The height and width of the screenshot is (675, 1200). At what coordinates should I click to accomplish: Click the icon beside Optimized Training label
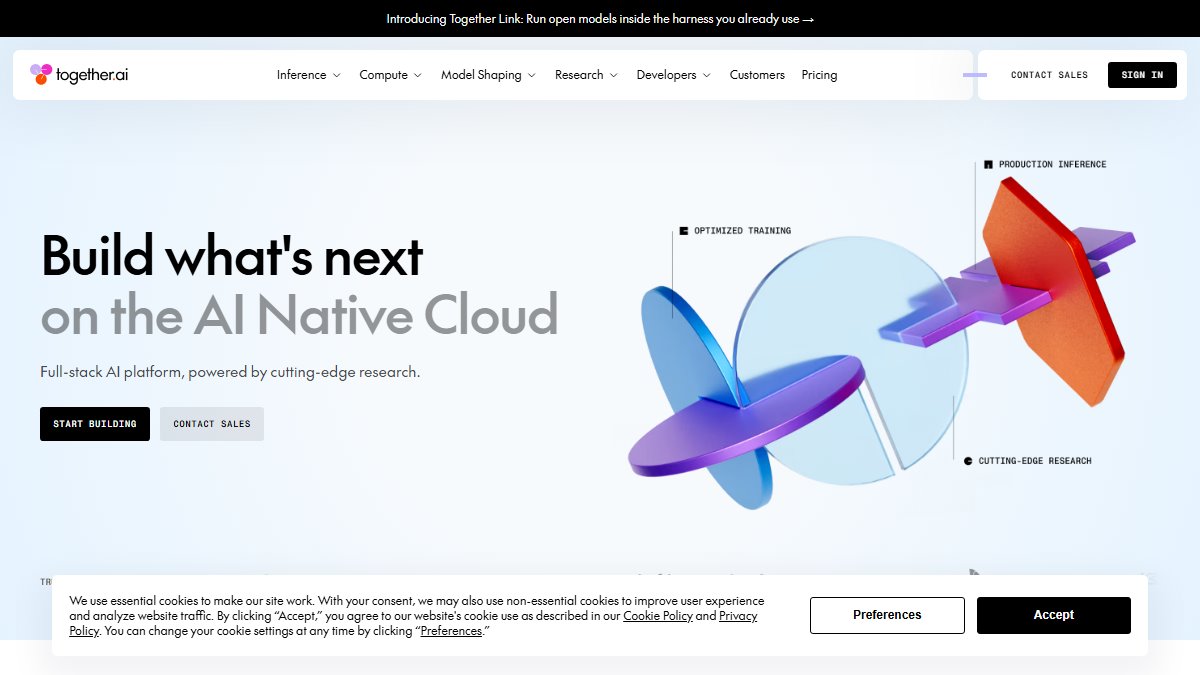point(684,231)
